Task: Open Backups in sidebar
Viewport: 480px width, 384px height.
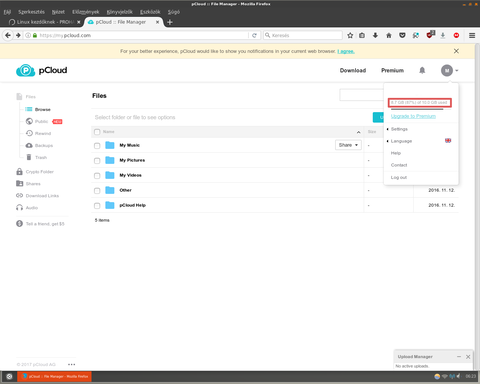Action: point(39,145)
